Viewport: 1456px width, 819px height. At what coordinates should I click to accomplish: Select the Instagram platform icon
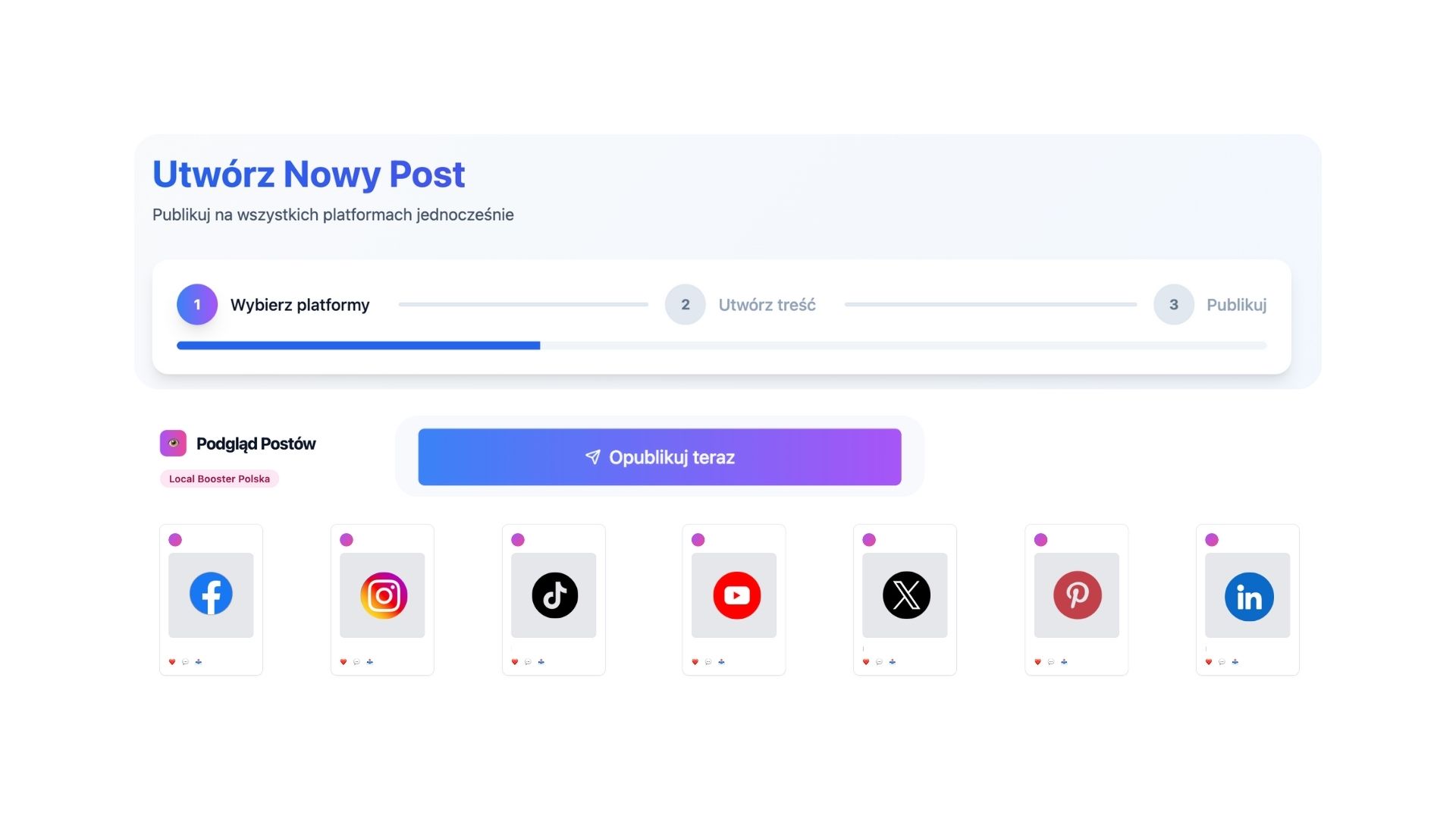(383, 595)
